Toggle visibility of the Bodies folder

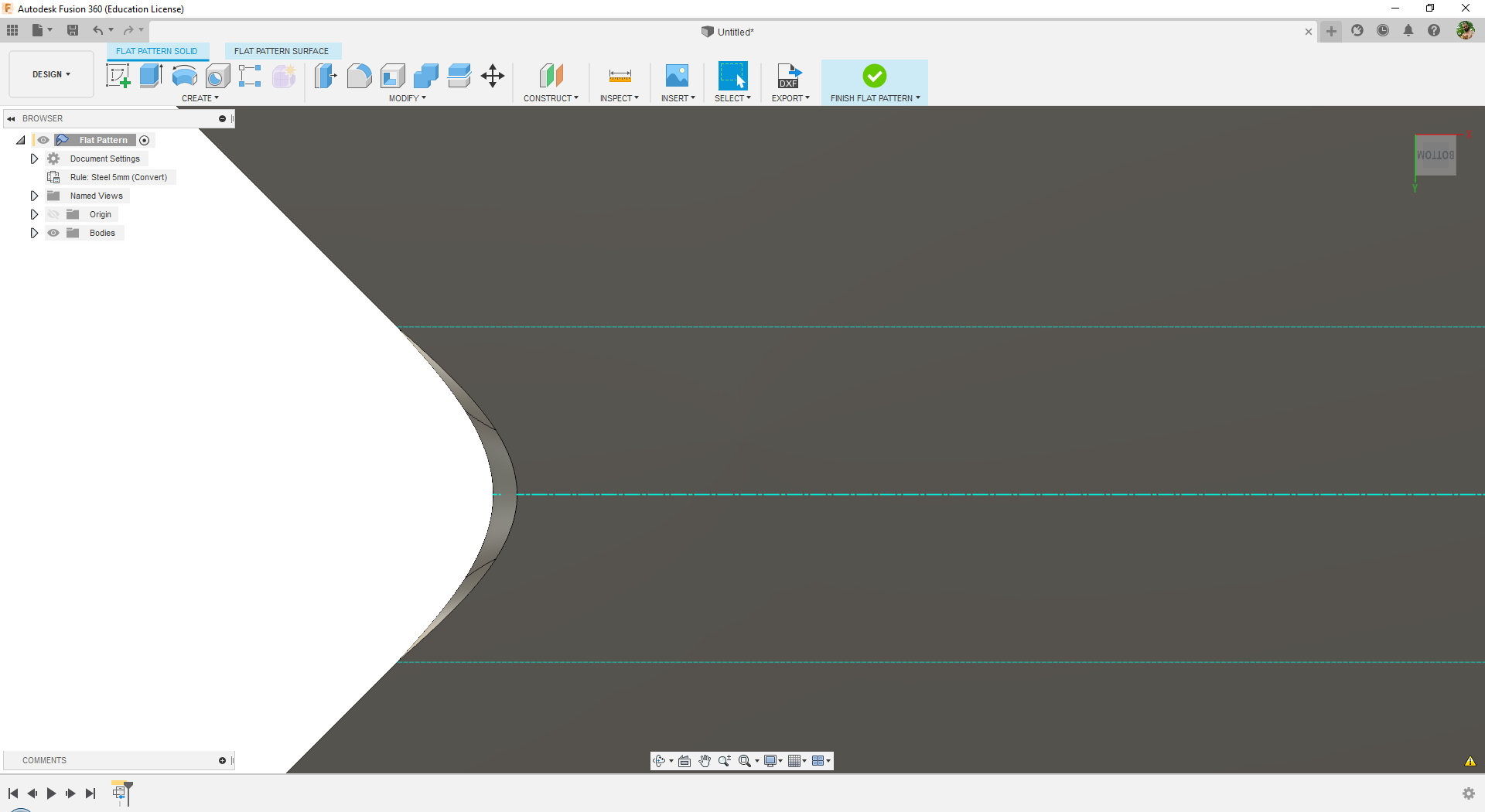53,233
